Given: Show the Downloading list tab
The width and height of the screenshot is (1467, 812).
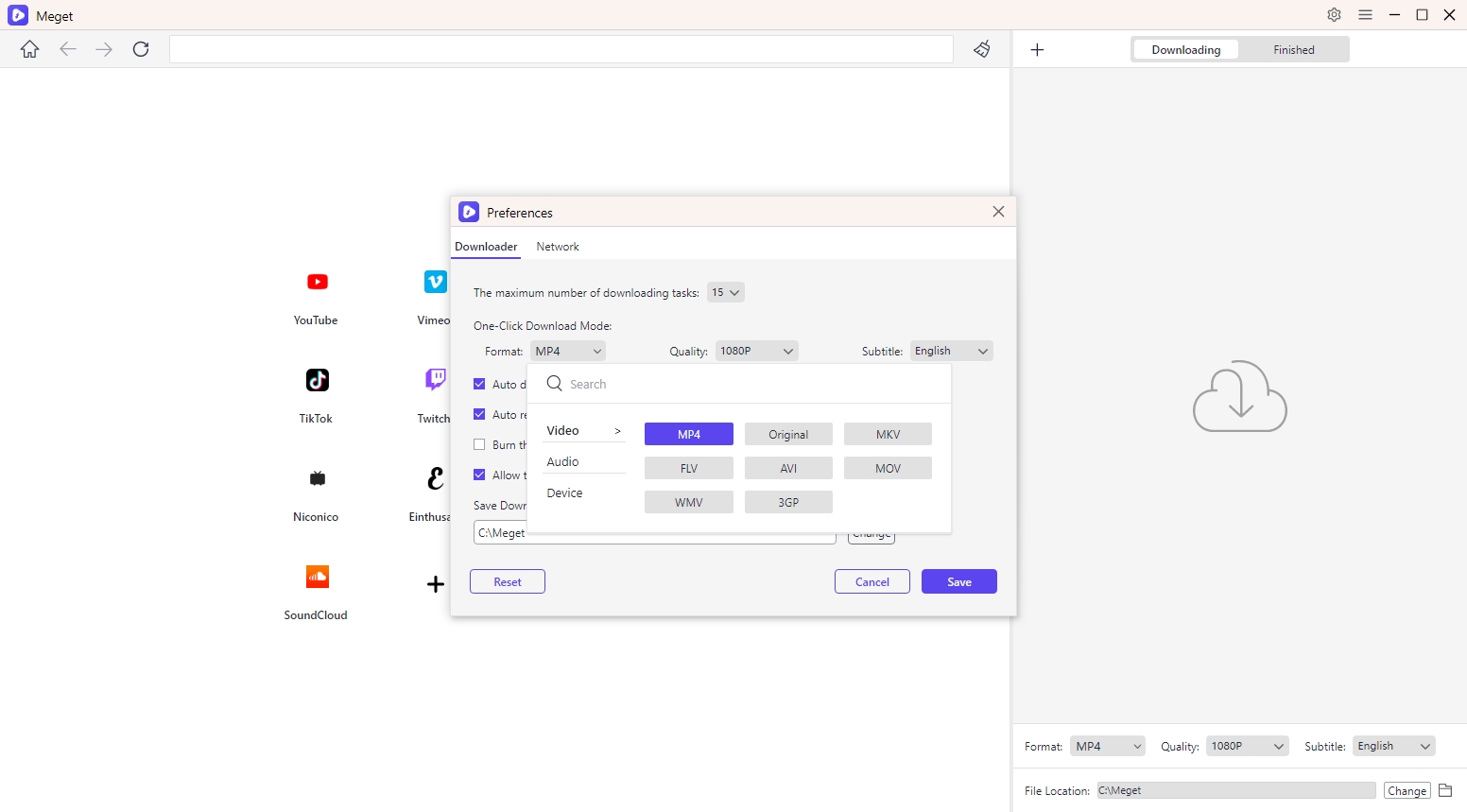Looking at the screenshot, I should coord(1186,50).
